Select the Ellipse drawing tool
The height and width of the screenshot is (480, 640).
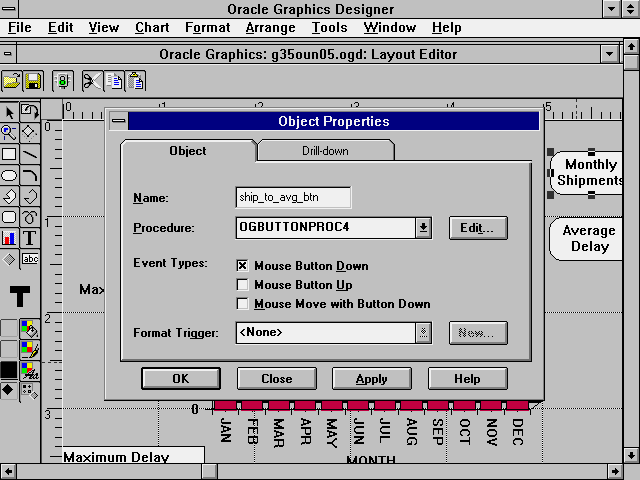9,175
